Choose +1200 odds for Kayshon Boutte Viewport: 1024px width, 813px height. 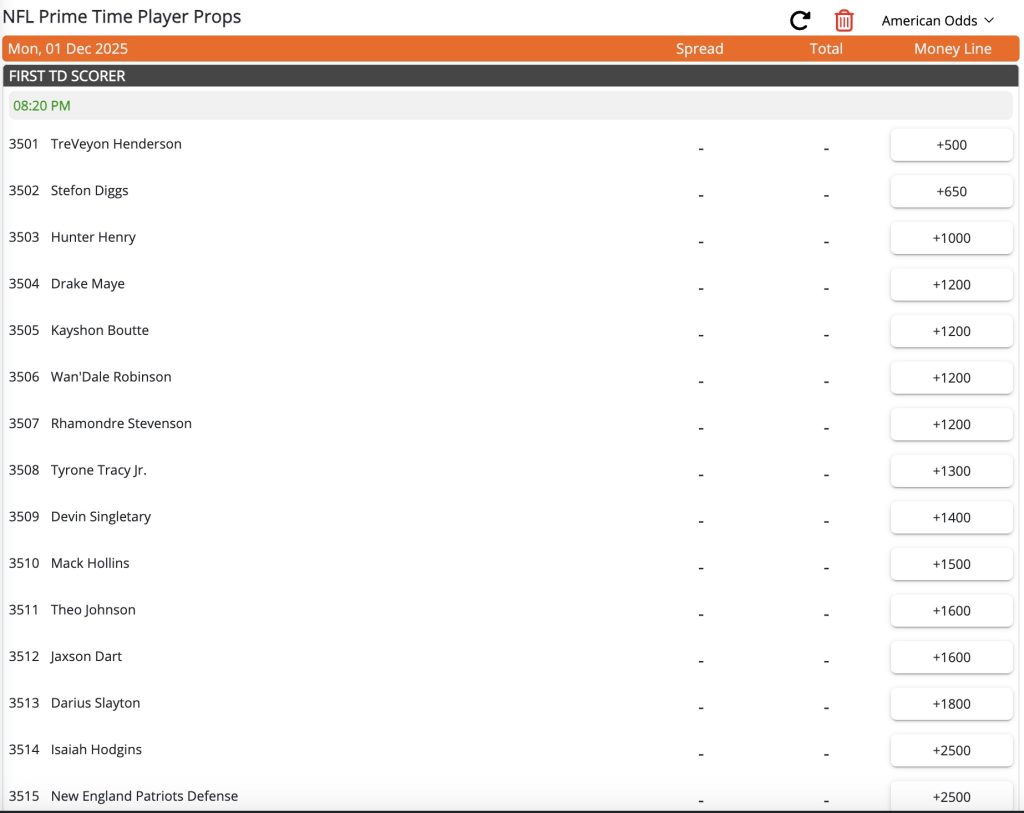point(951,331)
